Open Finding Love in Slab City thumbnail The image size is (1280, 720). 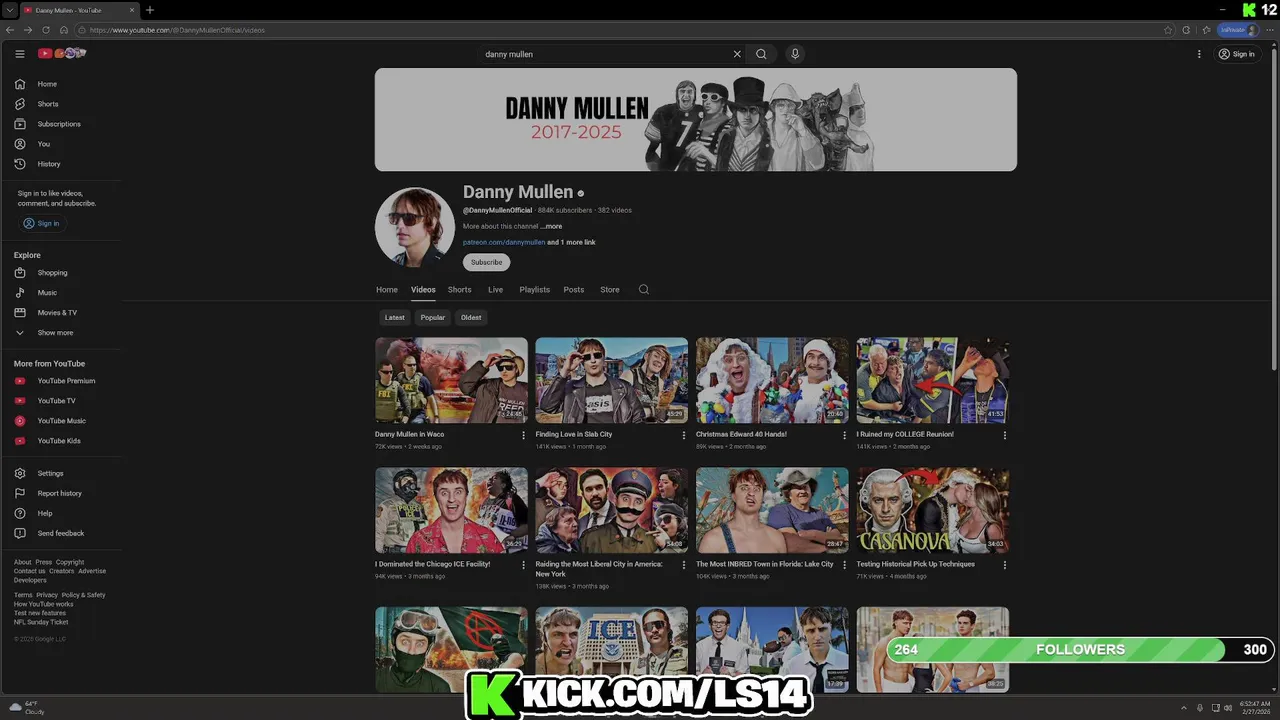611,380
